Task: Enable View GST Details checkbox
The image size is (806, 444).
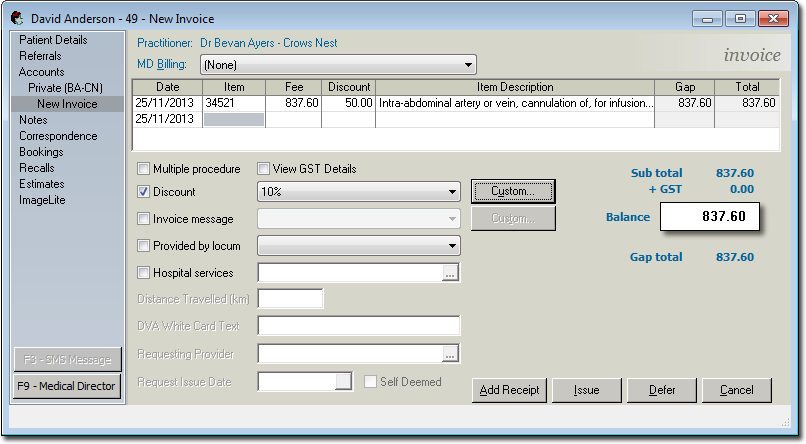Action: pos(264,169)
